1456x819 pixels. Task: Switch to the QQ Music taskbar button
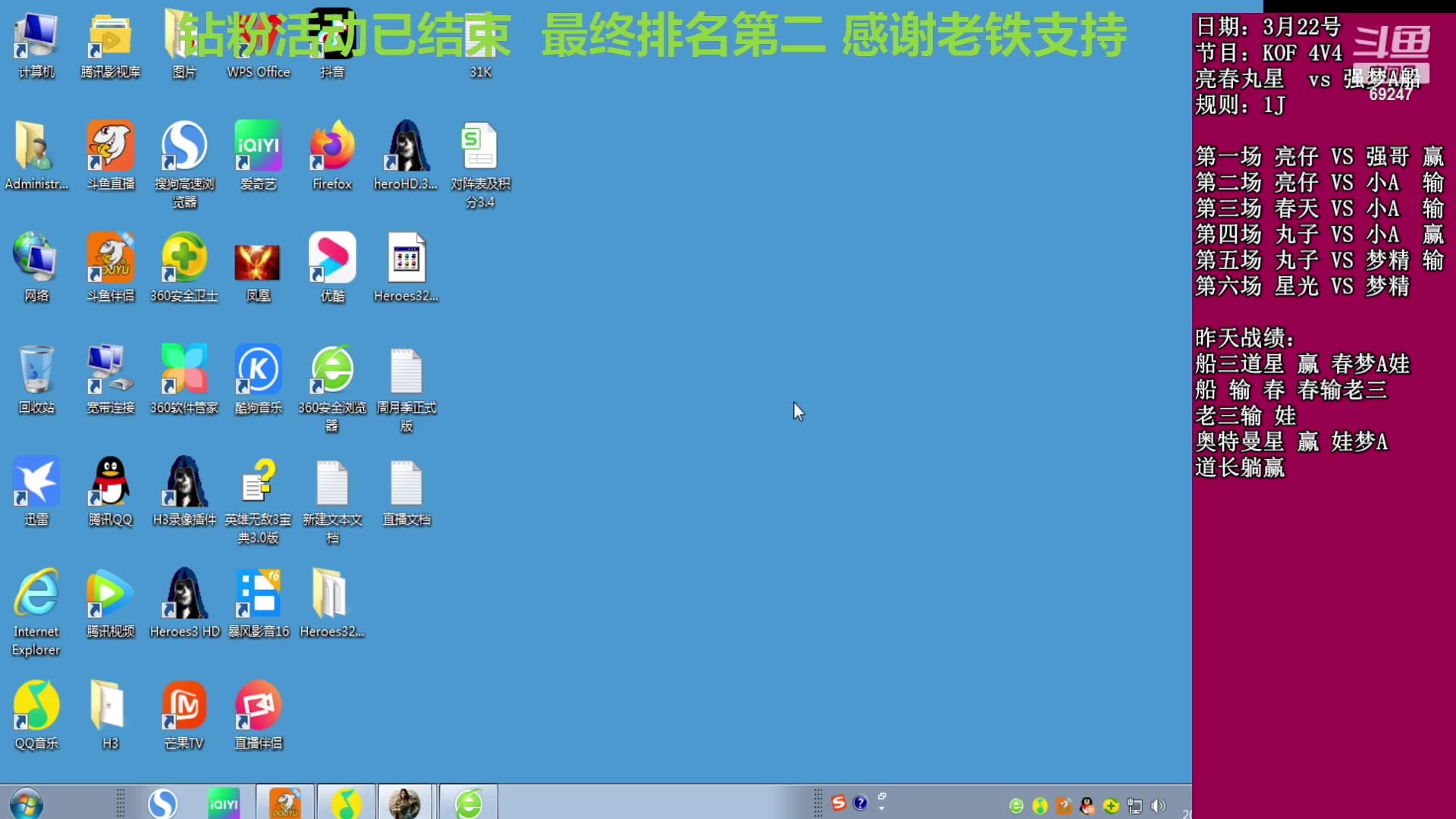click(346, 802)
